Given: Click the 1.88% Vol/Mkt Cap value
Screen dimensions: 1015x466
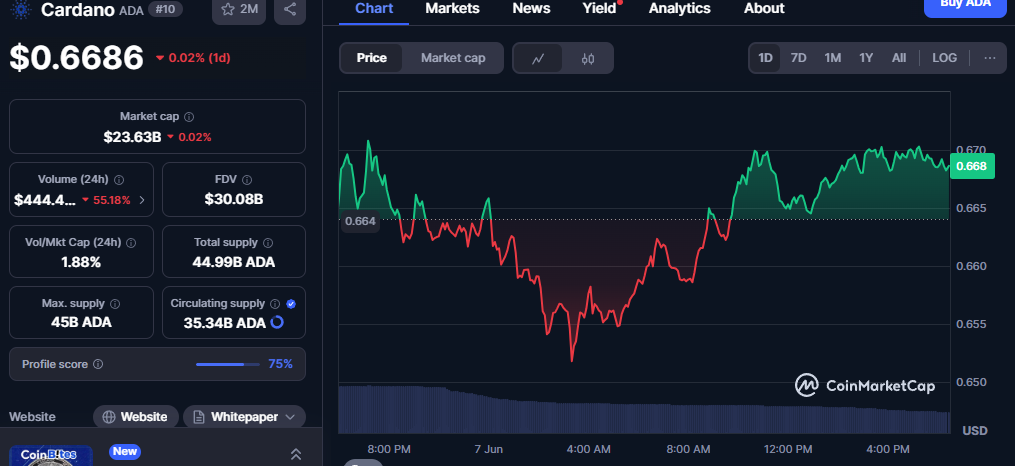Looking at the screenshot, I should [x=81, y=262].
